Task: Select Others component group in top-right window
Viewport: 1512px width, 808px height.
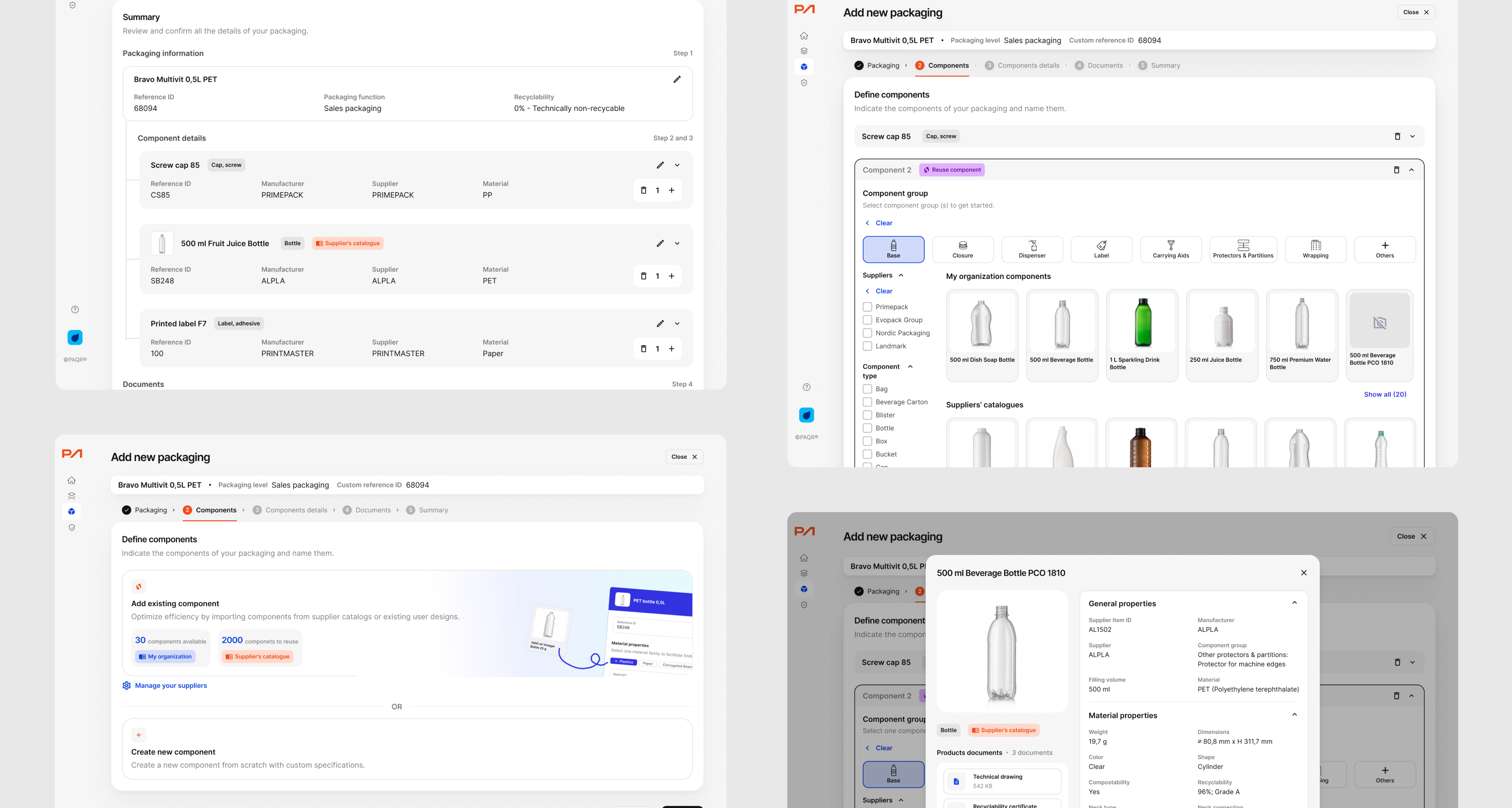Action: click(1385, 250)
